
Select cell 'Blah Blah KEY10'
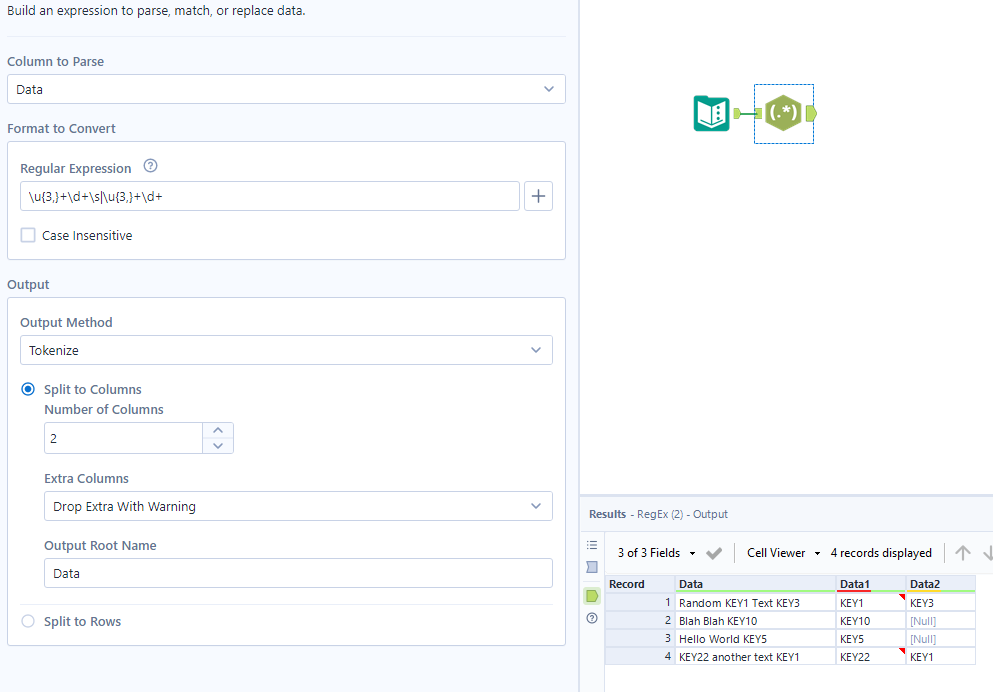(756, 621)
